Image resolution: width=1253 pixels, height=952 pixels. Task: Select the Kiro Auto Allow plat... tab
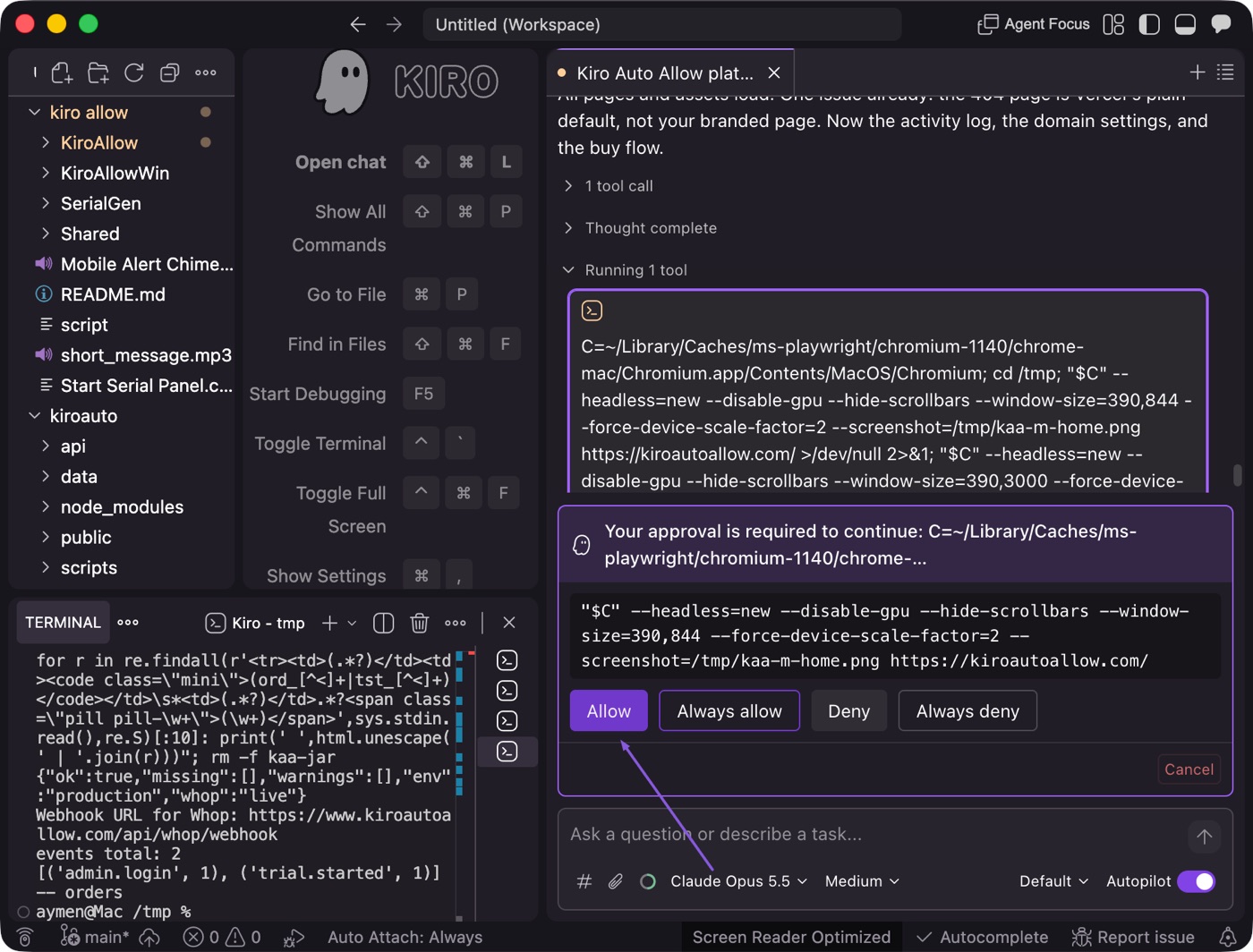coord(665,72)
